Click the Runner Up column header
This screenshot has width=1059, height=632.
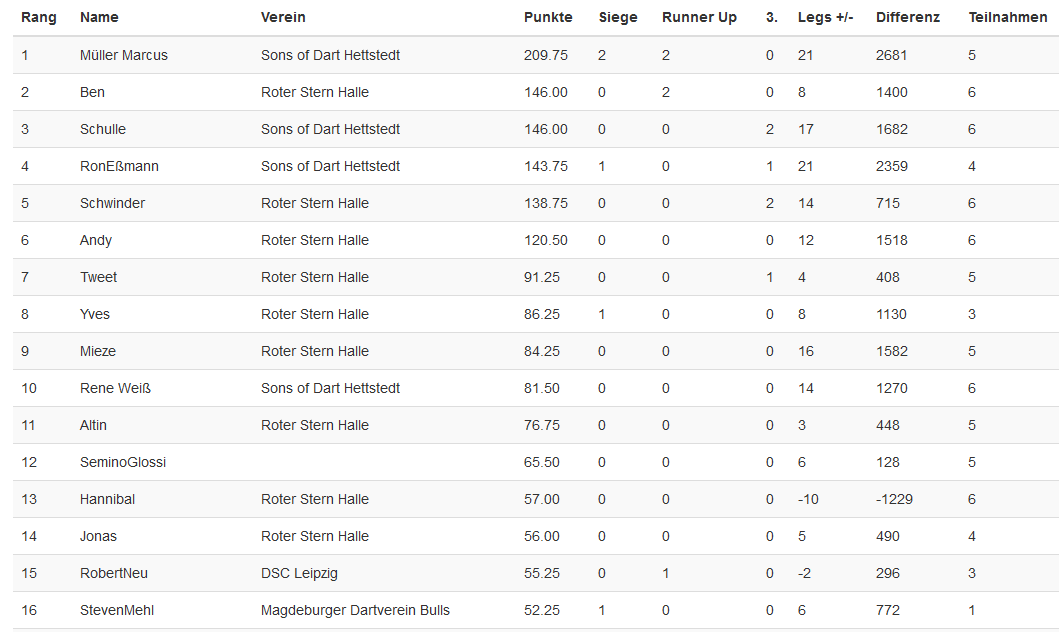coord(699,18)
